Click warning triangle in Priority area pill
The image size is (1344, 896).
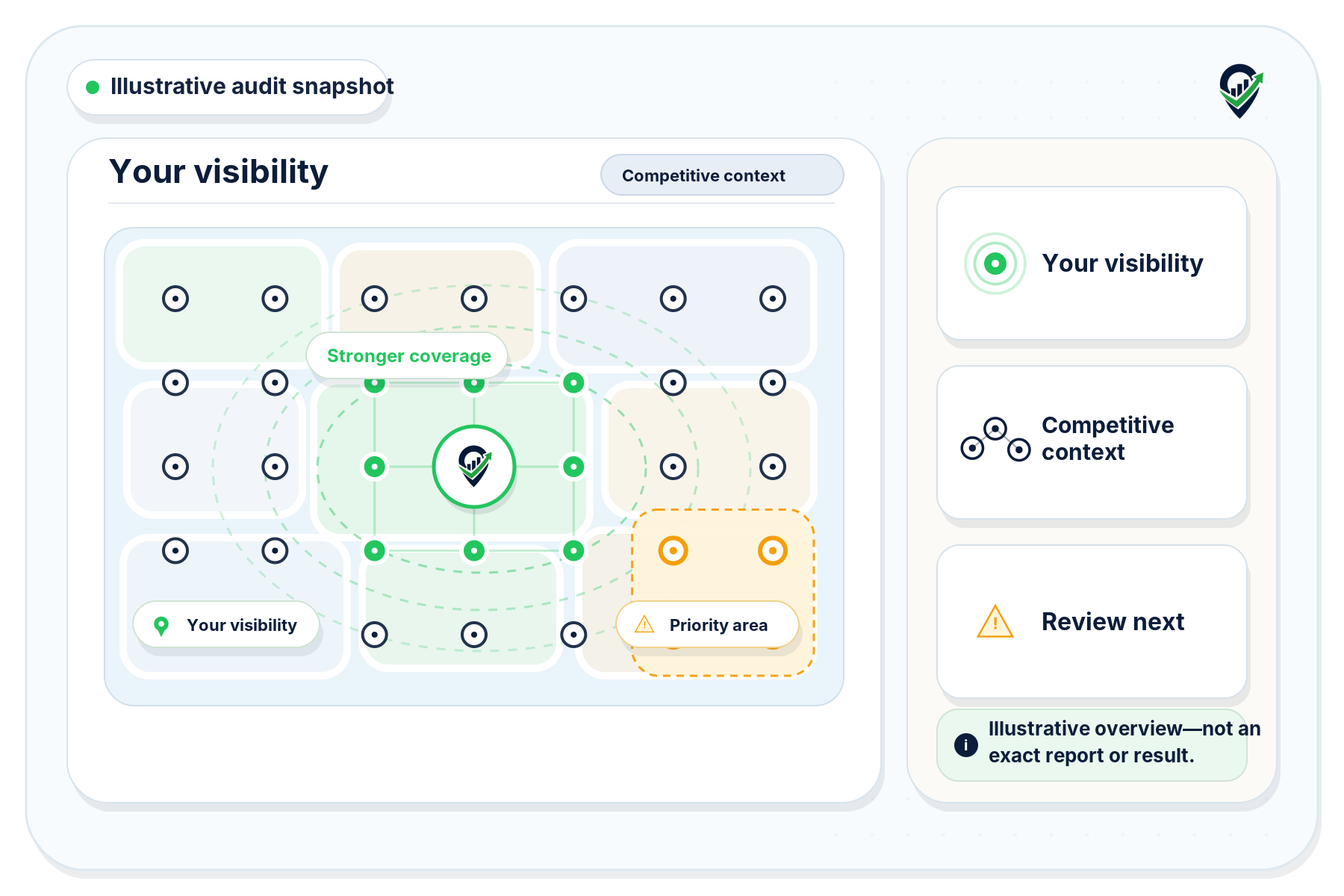point(644,624)
